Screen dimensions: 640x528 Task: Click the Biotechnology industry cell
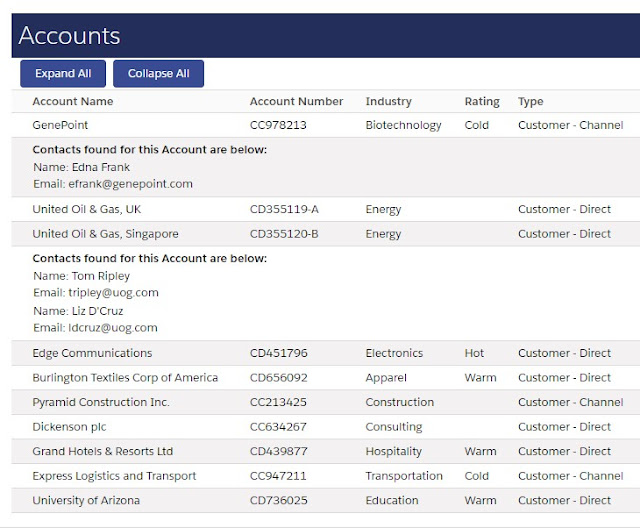[x=403, y=126]
